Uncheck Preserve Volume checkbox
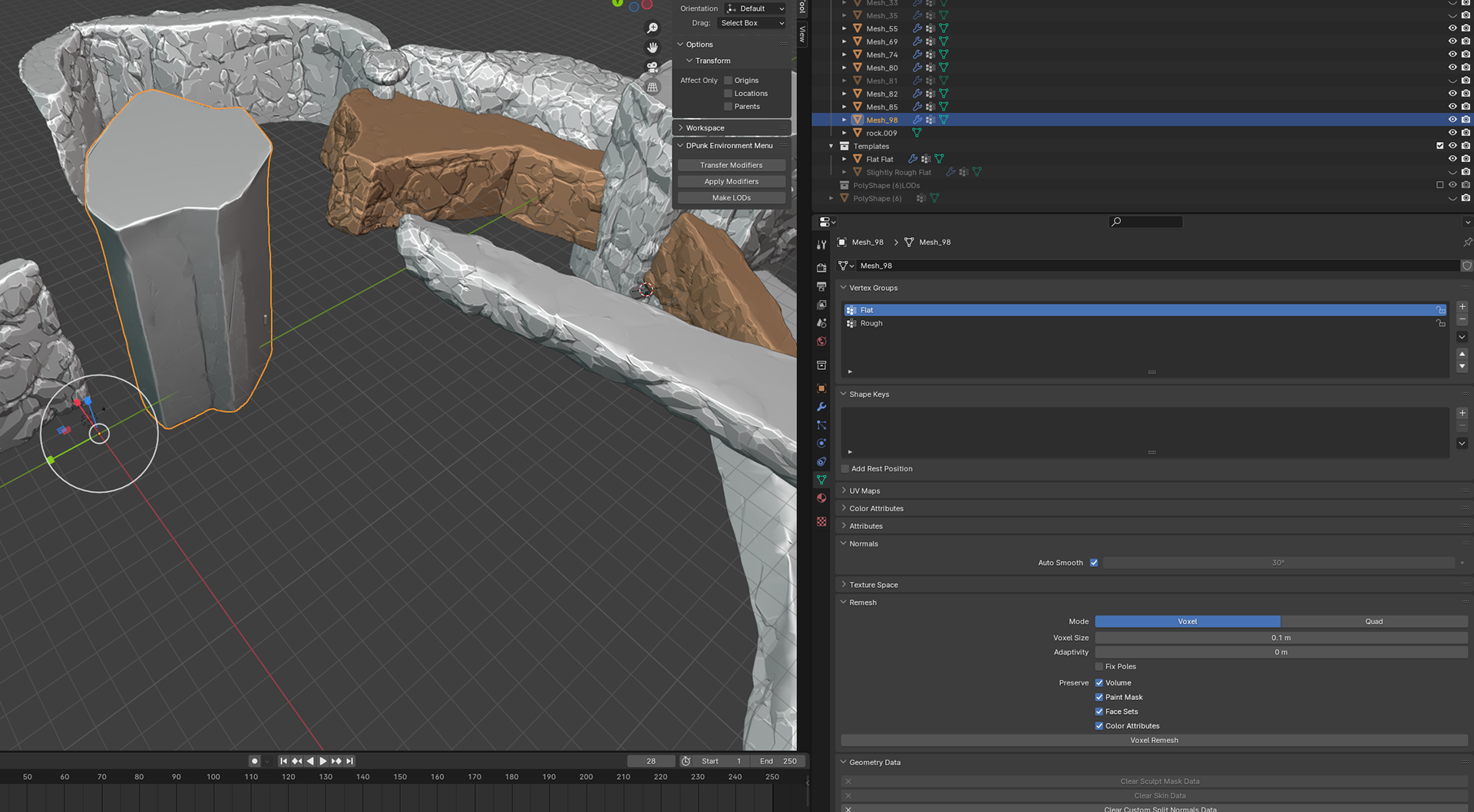1474x812 pixels. click(1099, 683)
